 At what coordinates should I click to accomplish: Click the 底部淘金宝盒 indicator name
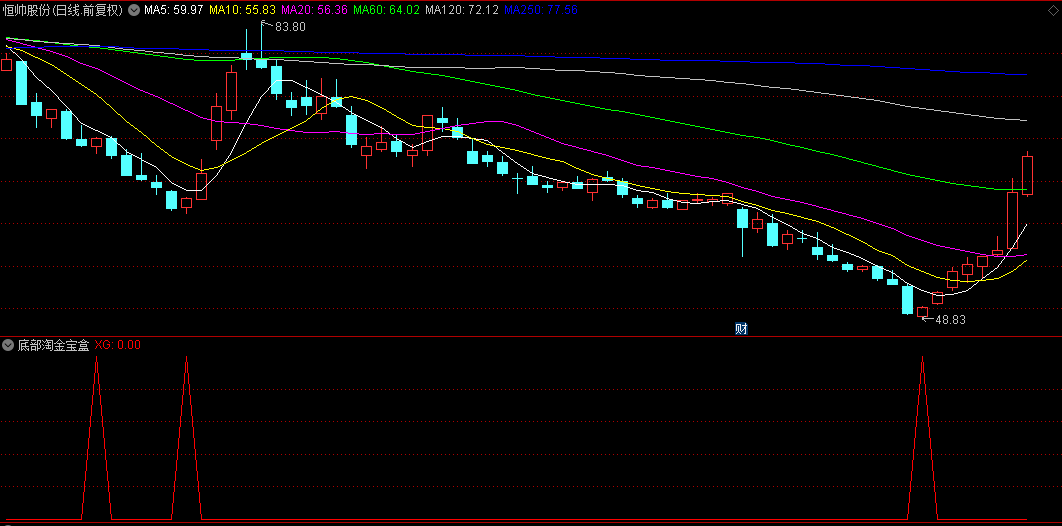54,345
